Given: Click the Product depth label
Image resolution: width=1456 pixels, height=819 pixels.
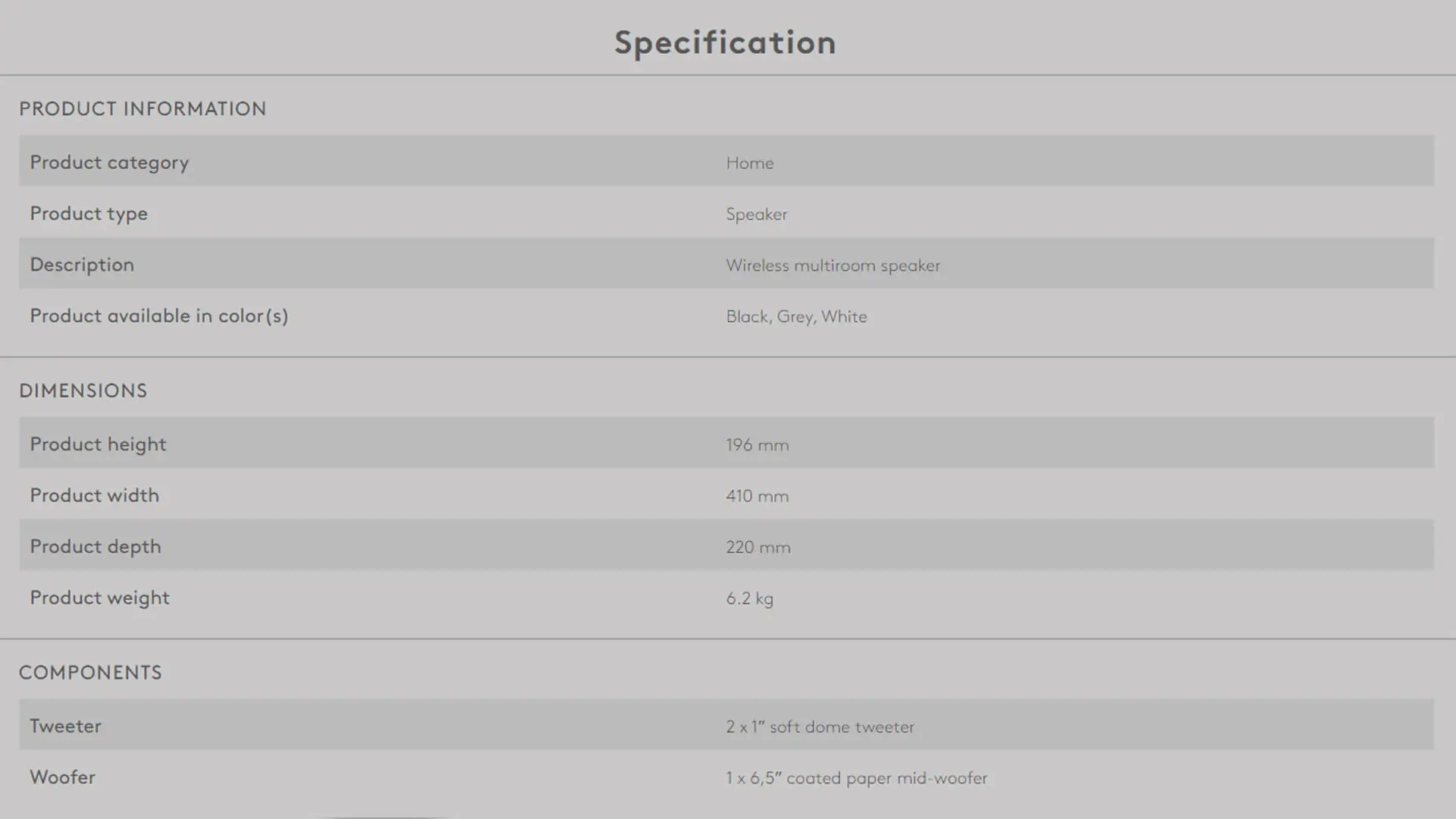Looking at the screenshot, I should 96,547.
